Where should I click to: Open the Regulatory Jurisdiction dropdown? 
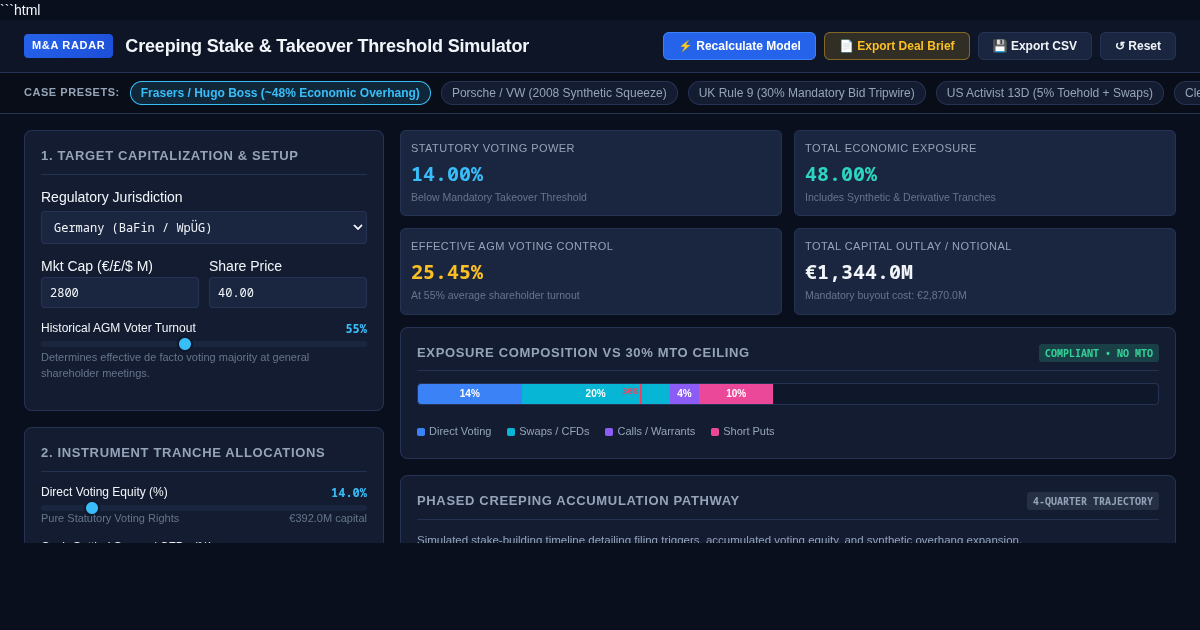tap(204, 227)
